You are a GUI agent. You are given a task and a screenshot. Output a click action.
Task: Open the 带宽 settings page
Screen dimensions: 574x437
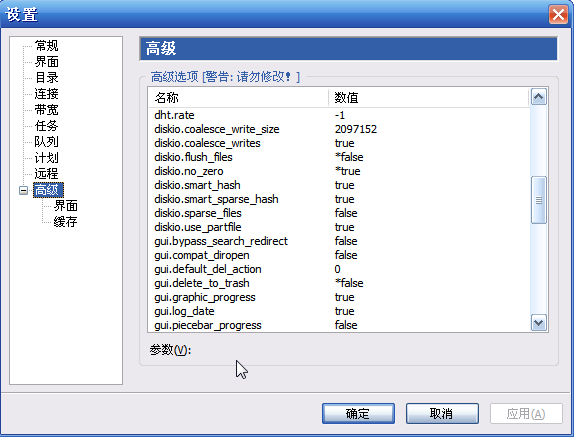pos(46,110)
